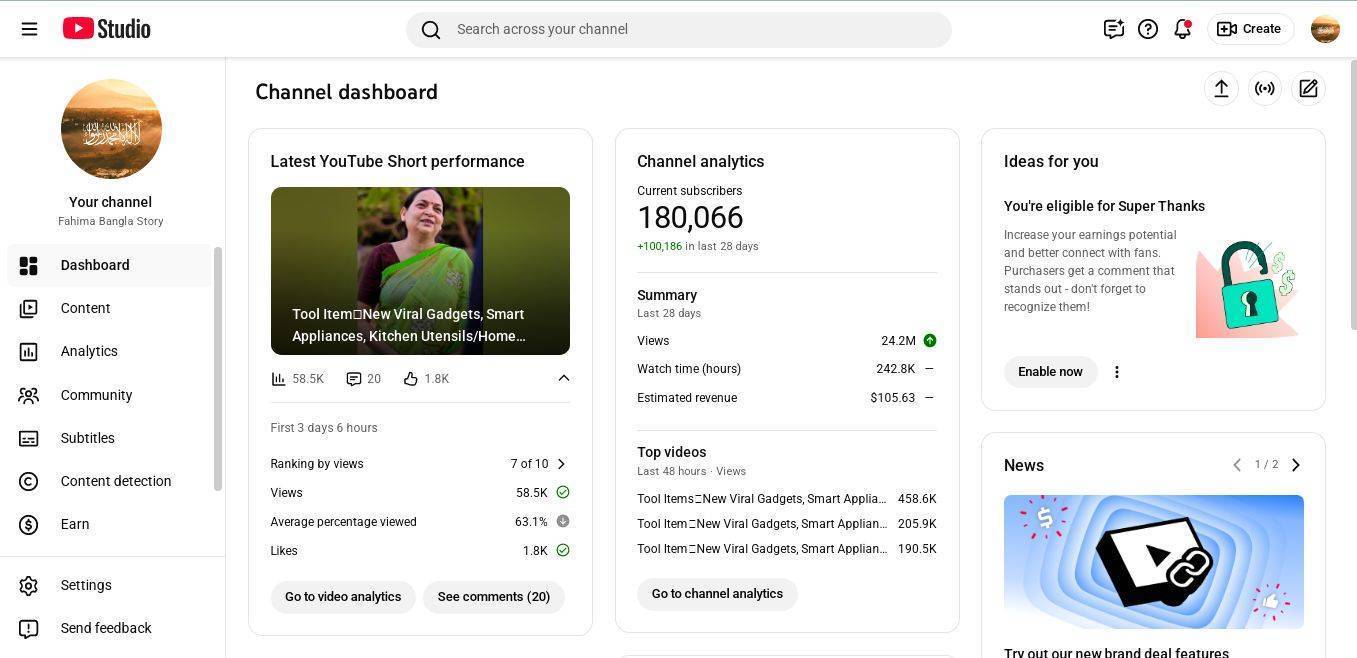Toggle the hamburger navigation menu

tap(29, 29)
